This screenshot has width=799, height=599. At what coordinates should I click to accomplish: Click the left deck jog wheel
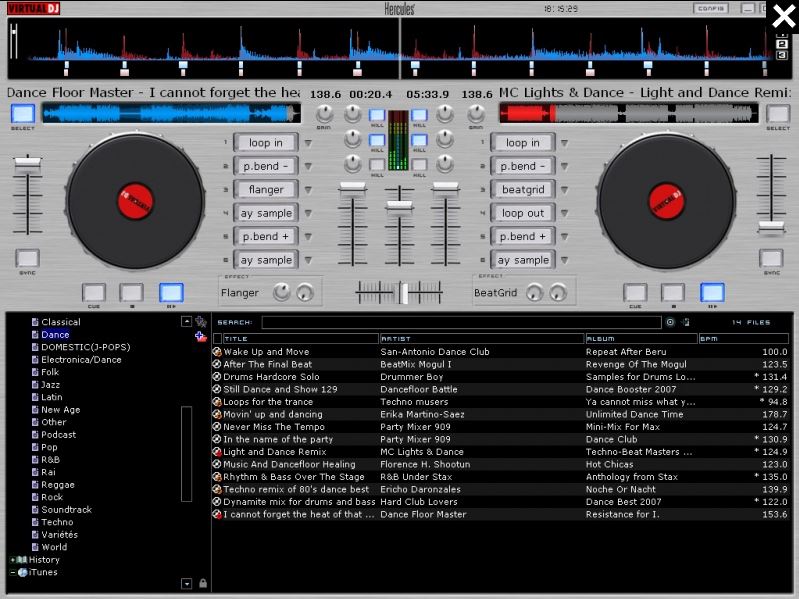tap(135, 201)
